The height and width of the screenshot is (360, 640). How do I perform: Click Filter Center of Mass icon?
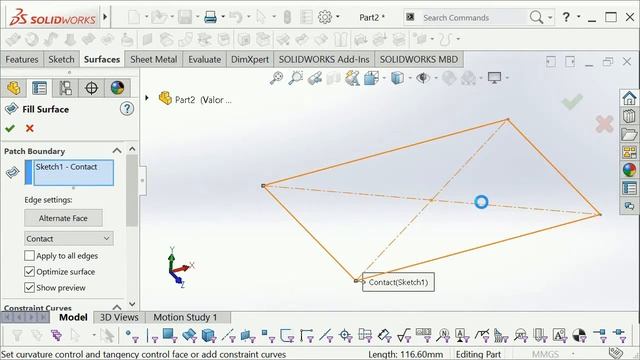pyautogui.click(x=579, y=336)
